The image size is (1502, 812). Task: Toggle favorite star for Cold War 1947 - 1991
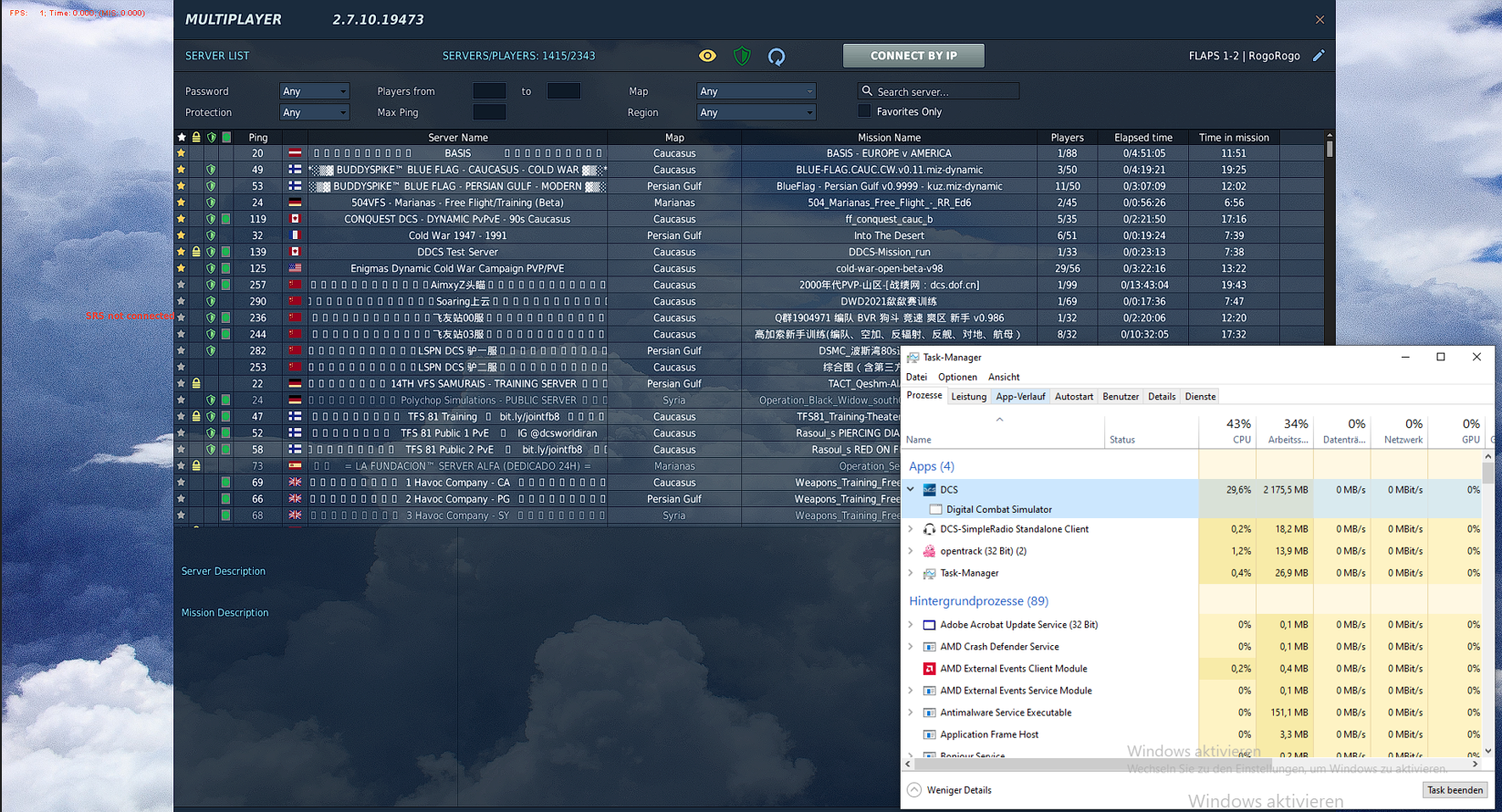click(x=182, y=235)
